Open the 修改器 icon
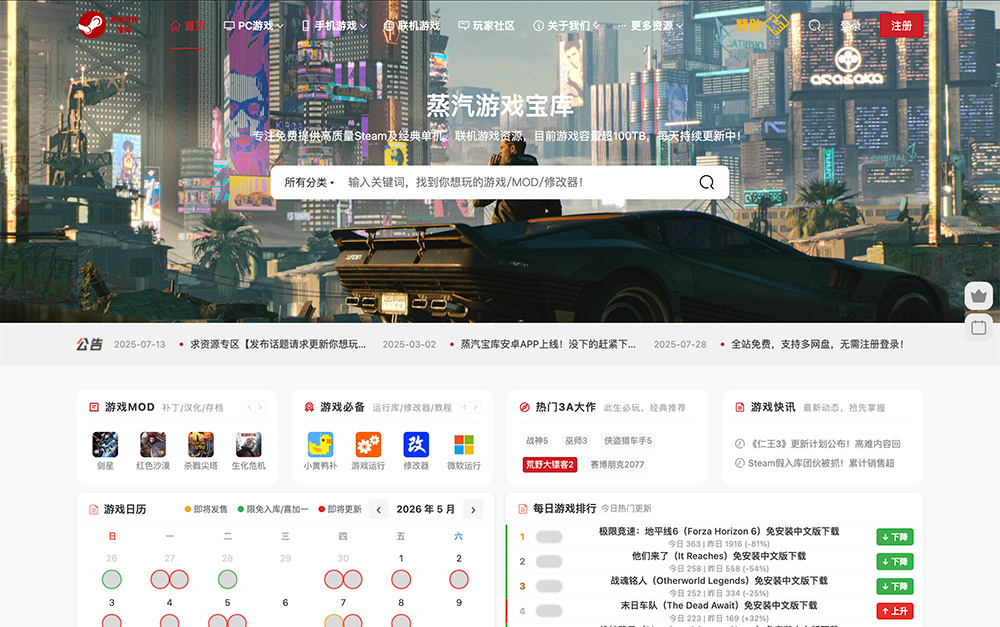 pyautogui.click(x=416, y=445)
